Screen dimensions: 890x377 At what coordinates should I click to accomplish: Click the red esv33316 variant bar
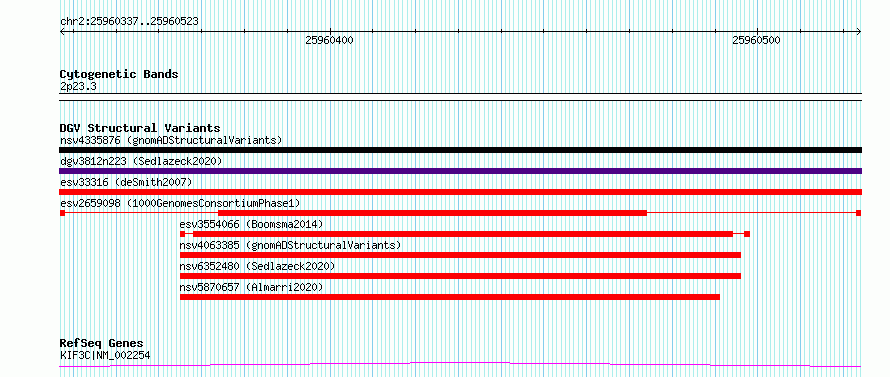tap(460, 192)
